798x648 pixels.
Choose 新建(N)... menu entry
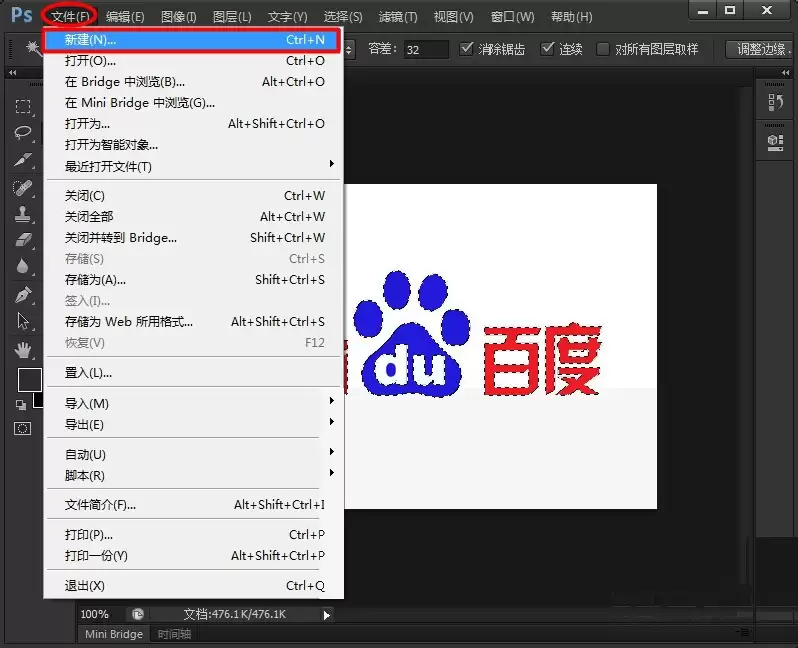click(192, 40)
